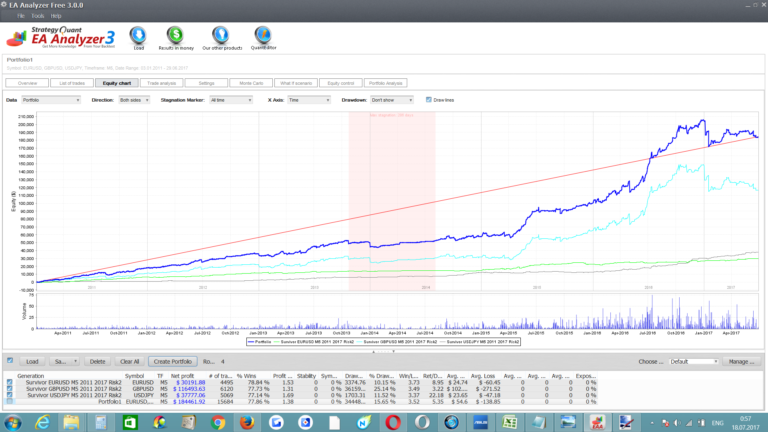This screenshot has width=768, height=432.
Task: Open the blue N app icon on taskbar
Action: coord(363,422)
